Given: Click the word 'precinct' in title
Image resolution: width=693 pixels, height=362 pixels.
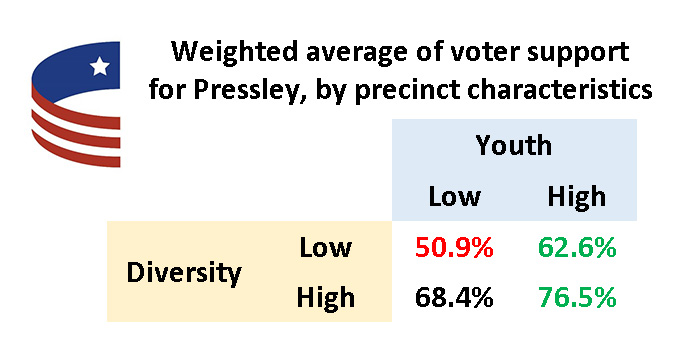Looking at the screenshot, I should click(407, 91).
